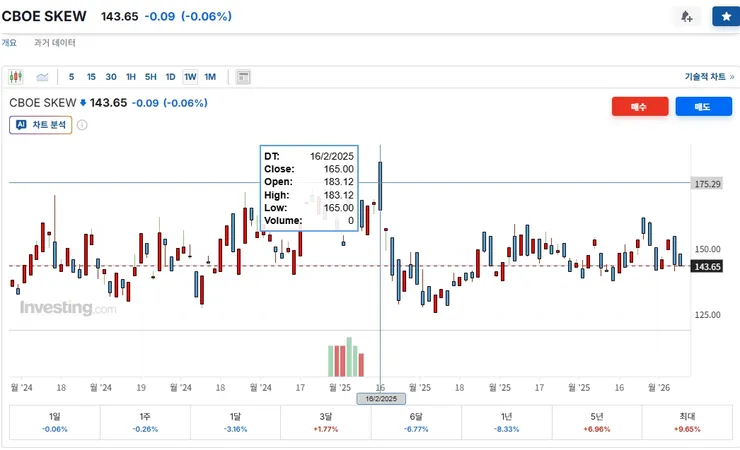Set chart interval to 30 minutes

click(x=111, y=77)
